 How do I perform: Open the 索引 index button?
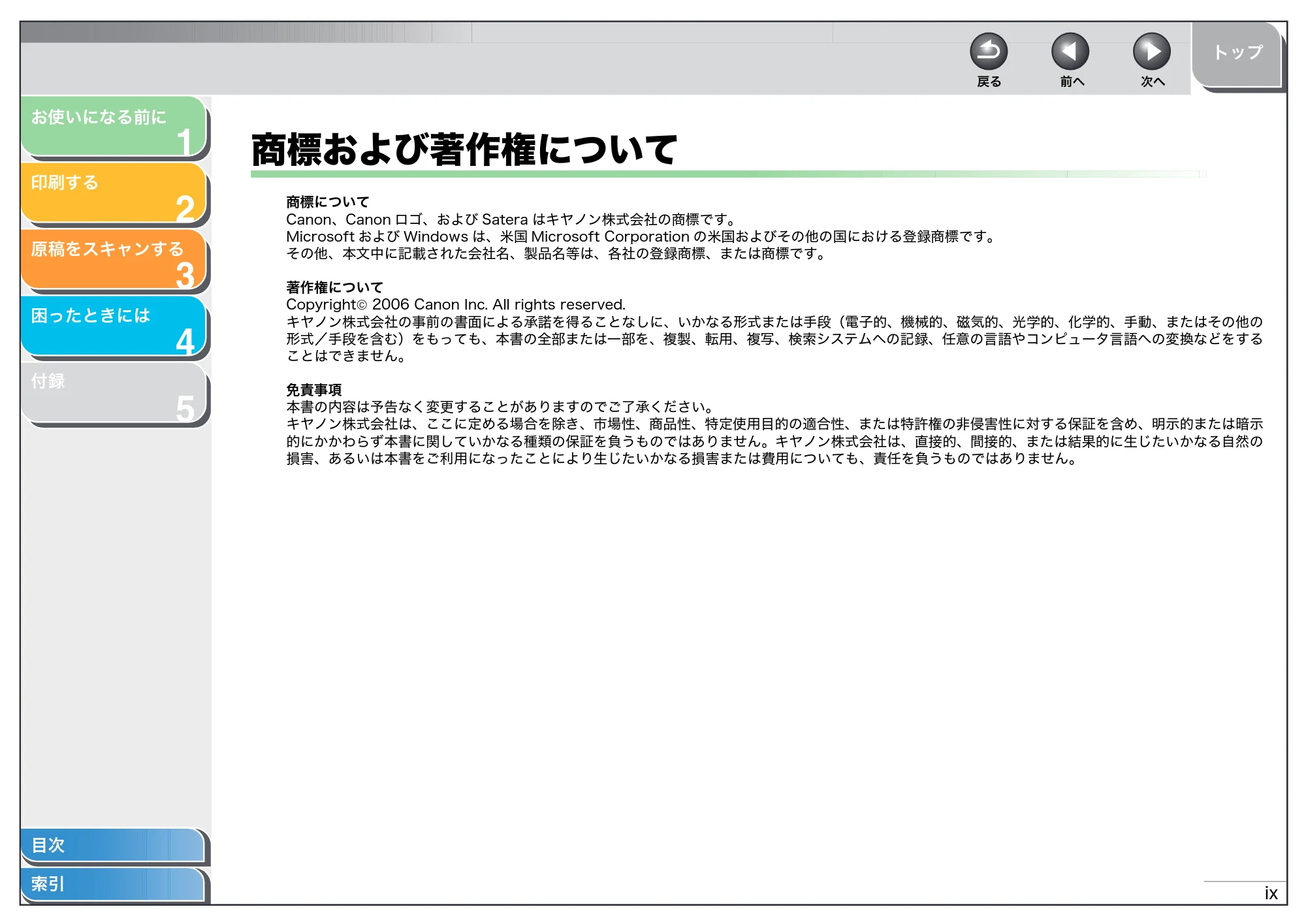coord(112,884)
